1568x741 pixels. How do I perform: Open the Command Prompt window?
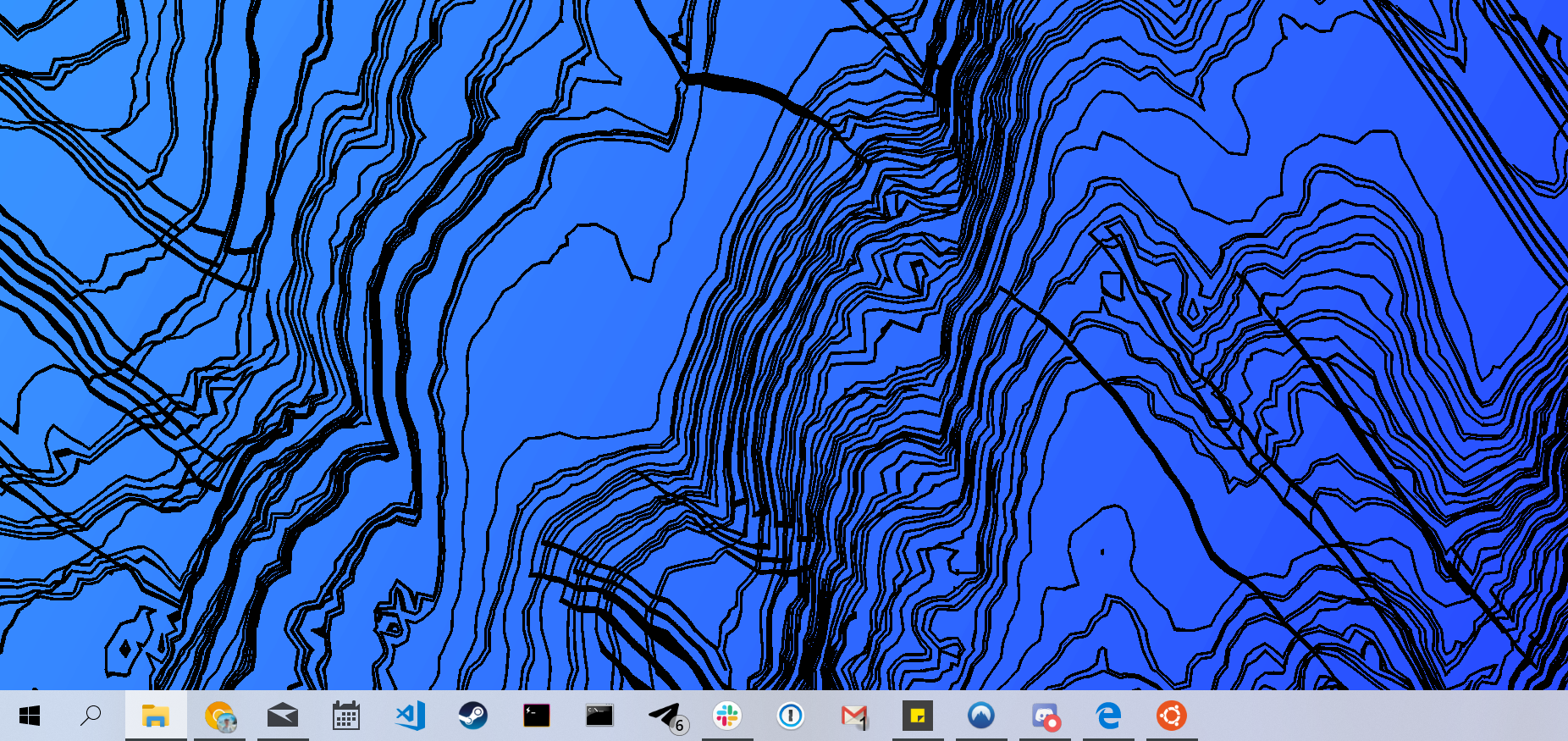pyautogui.click(x=599, y=716)
